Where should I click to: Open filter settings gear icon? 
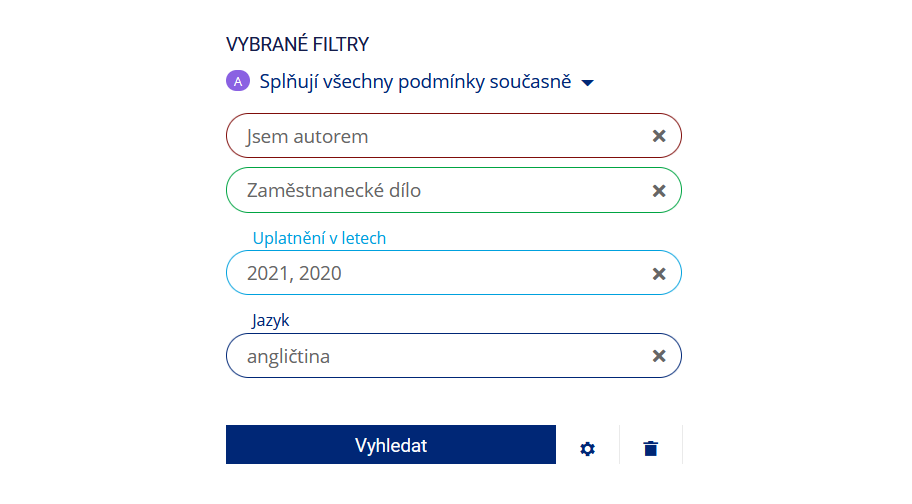pos(587,449)
